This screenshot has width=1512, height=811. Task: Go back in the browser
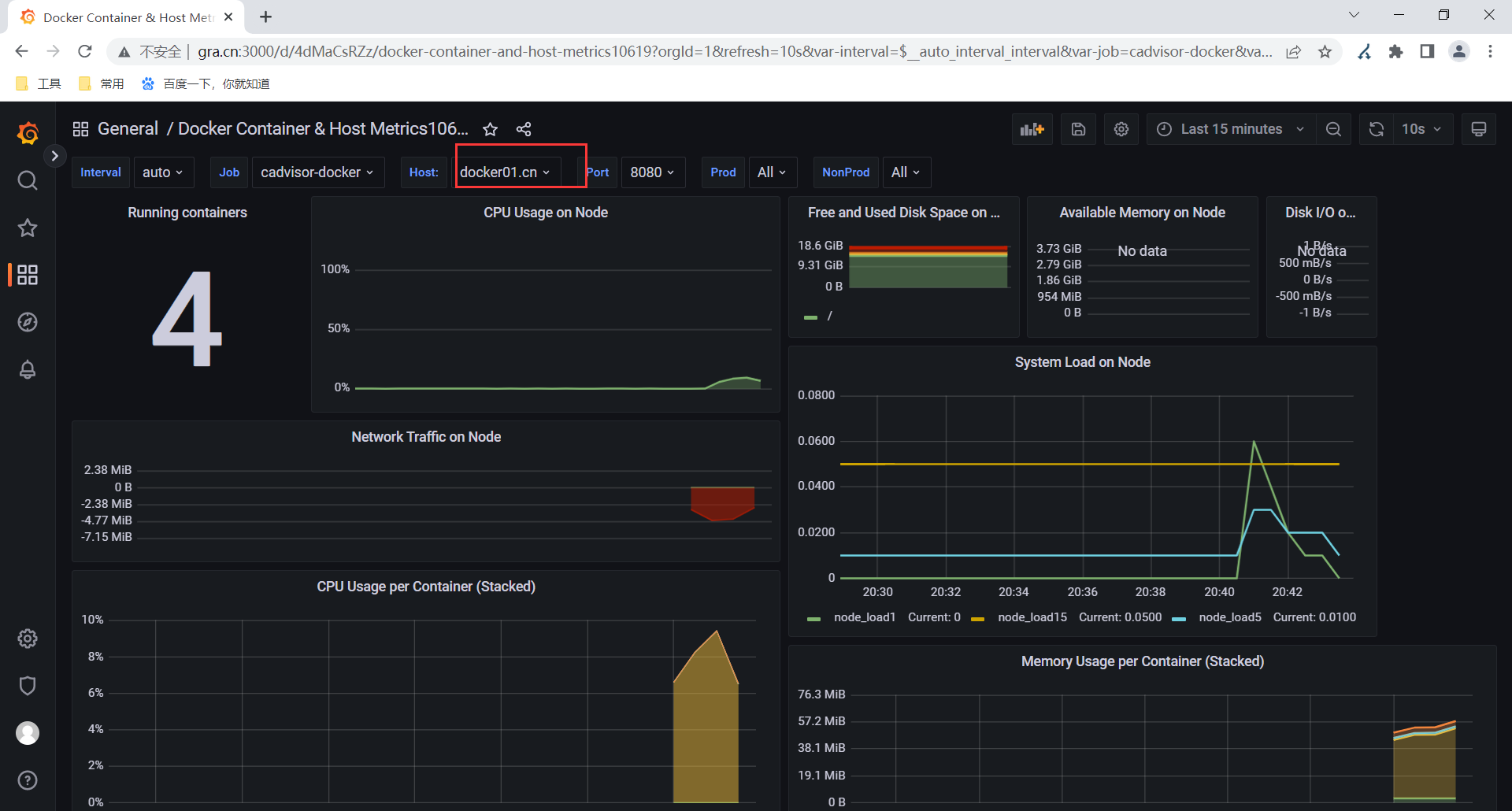21,51
